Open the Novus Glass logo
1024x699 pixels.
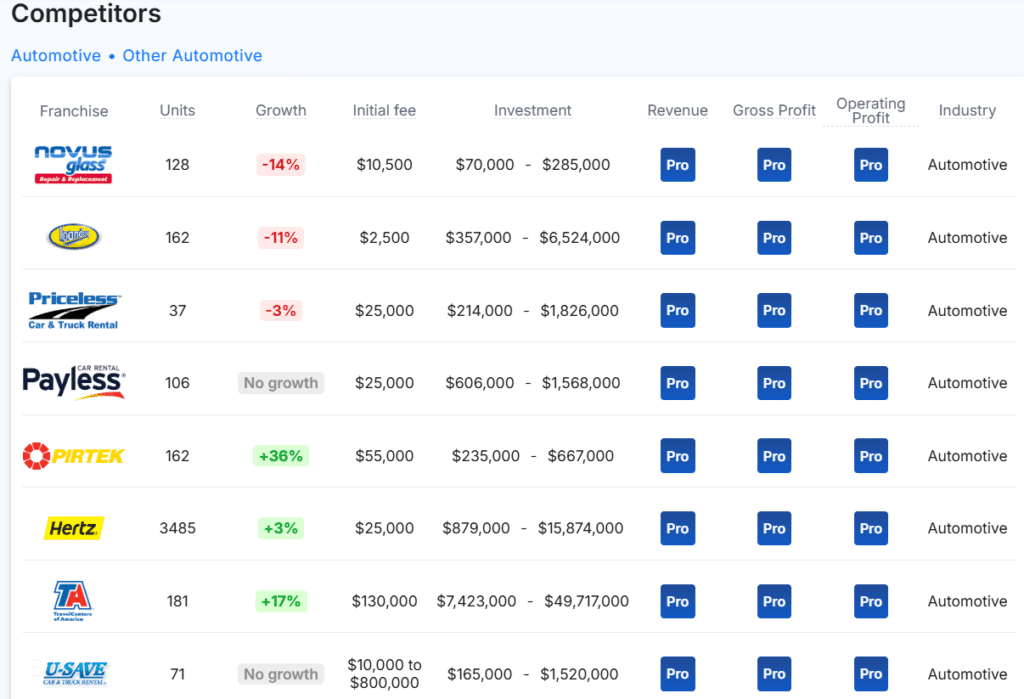(x=73, y=164)
